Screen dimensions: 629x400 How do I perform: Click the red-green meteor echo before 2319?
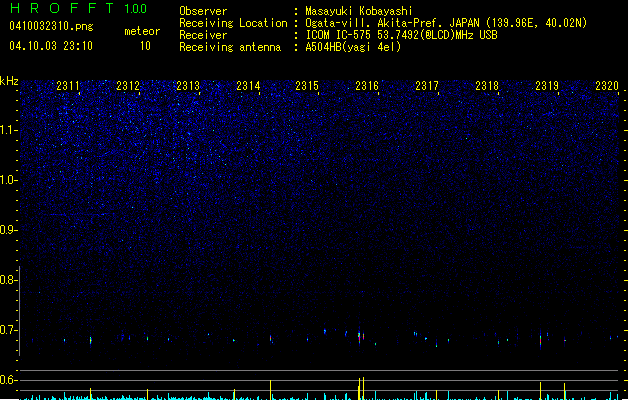pos(540,339)
